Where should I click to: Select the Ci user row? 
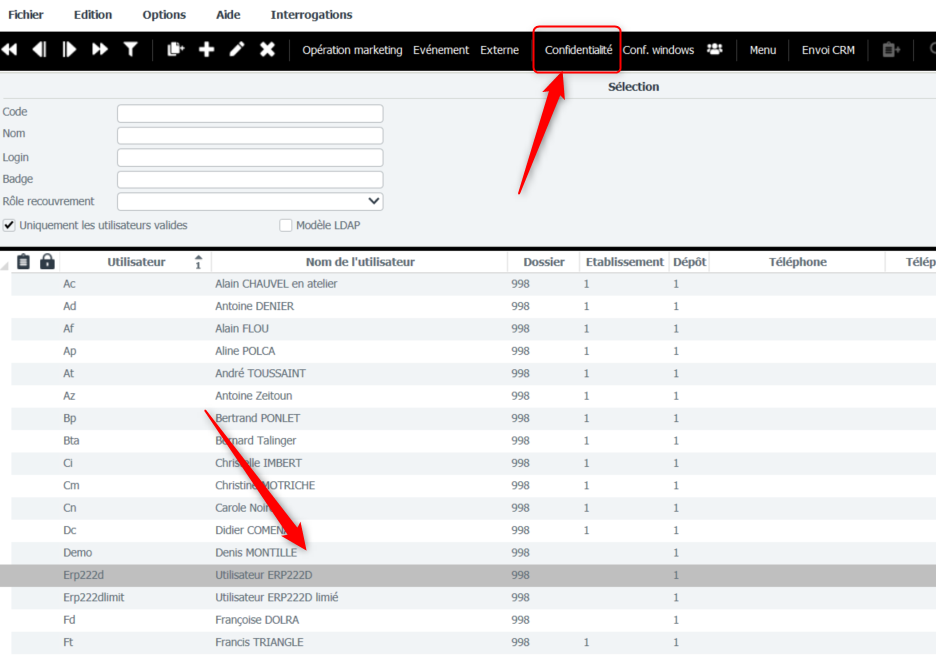[473, 463]
